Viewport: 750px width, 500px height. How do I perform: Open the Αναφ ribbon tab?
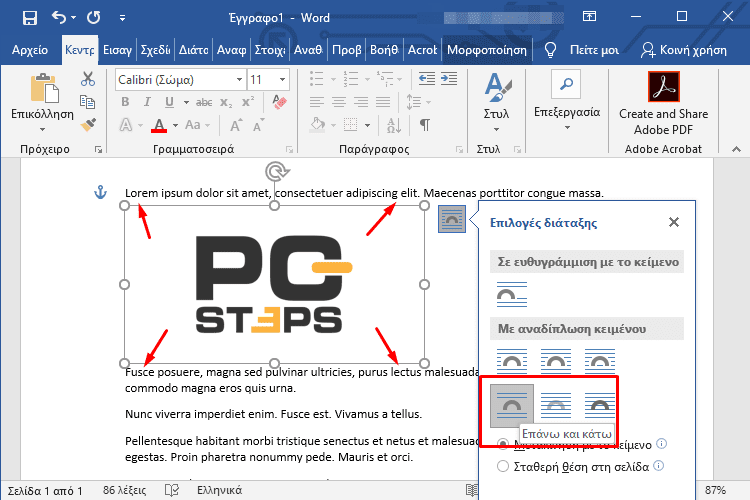[x=232, y=50]
